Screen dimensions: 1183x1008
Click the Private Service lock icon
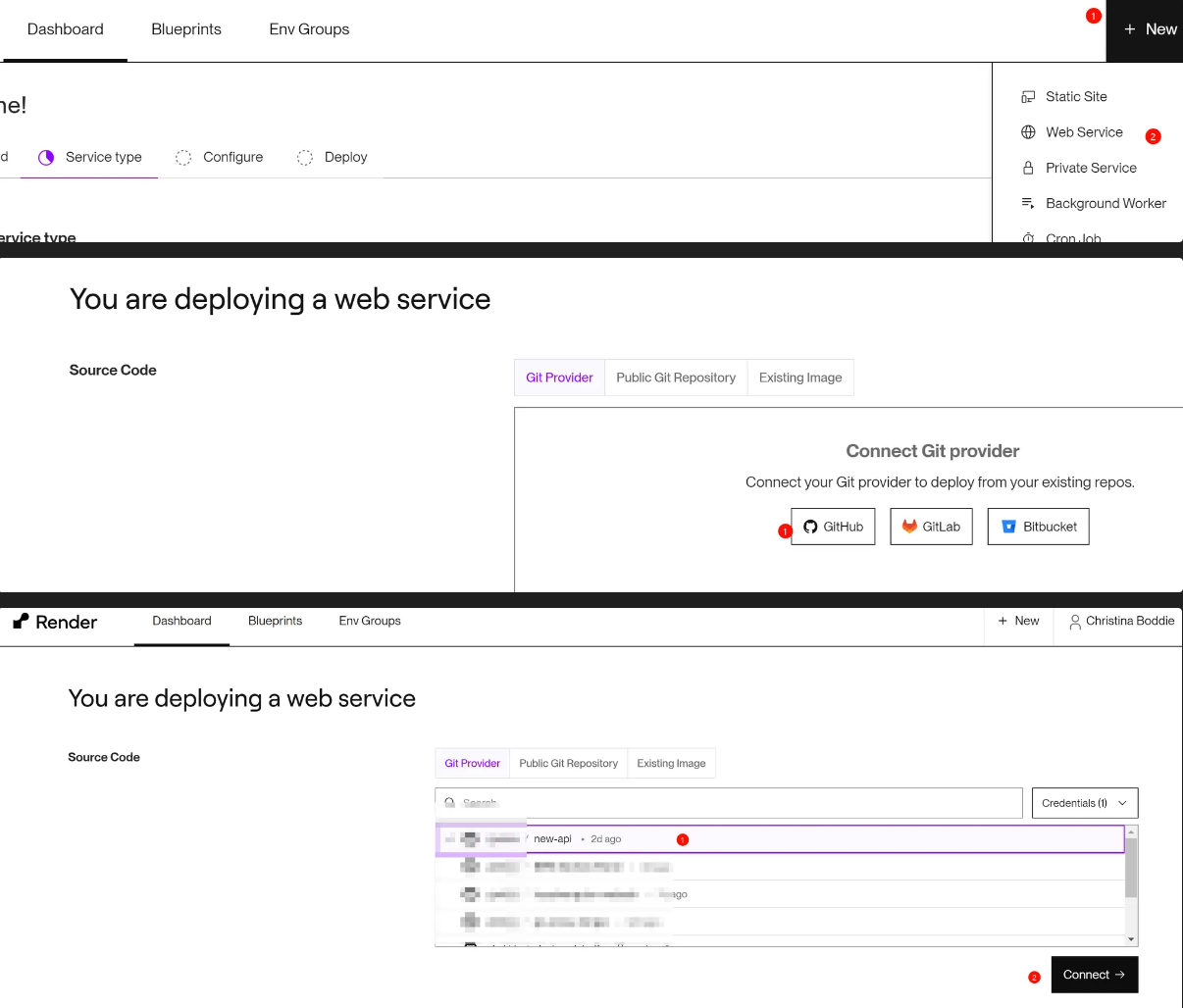(x=1028, y=168)
